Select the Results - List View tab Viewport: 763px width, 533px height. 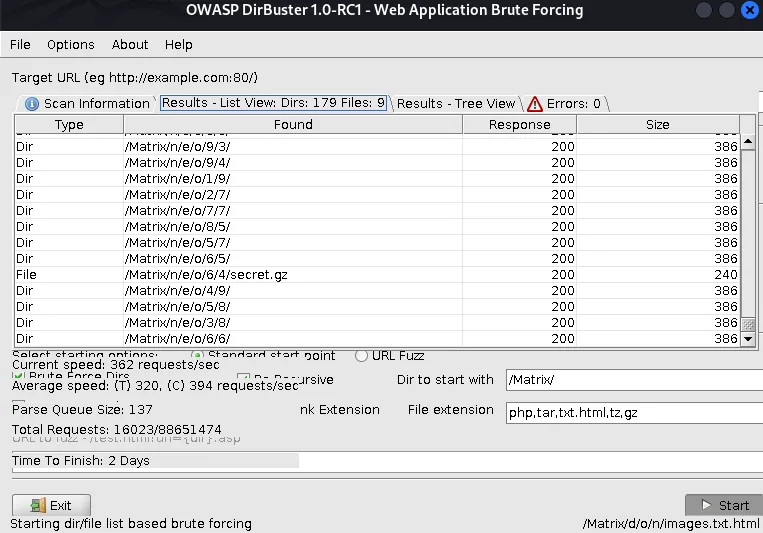click(273, 103)
